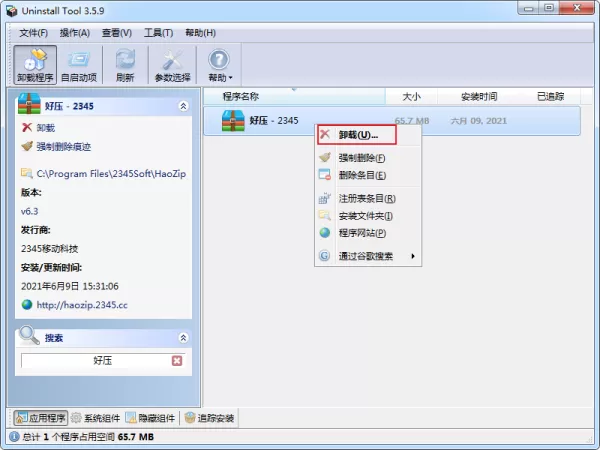Screen dimensions: 600x450
Task: Open 参数选择 preferences from the toolbar
Action: (x=173, y=65)
